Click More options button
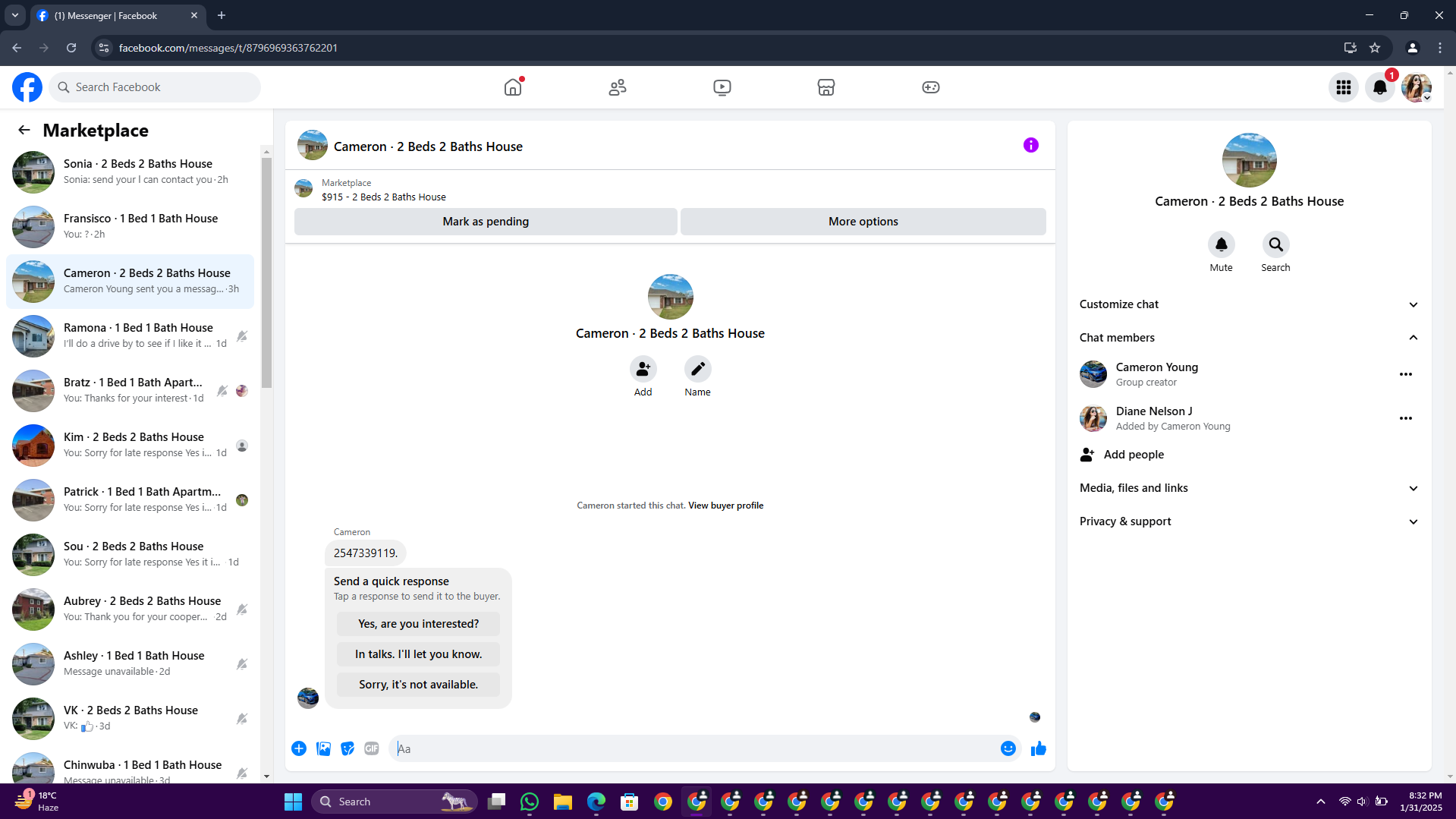This screenshot has width=1456, height=819. pyautogui.click(x=863, y=222)
